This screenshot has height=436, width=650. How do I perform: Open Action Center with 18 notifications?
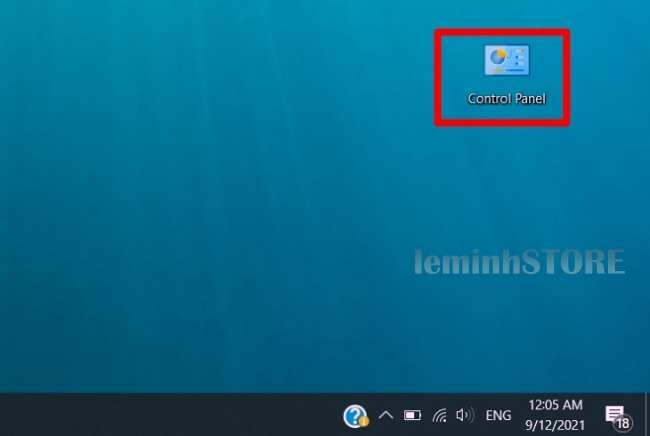coord(618,416)
